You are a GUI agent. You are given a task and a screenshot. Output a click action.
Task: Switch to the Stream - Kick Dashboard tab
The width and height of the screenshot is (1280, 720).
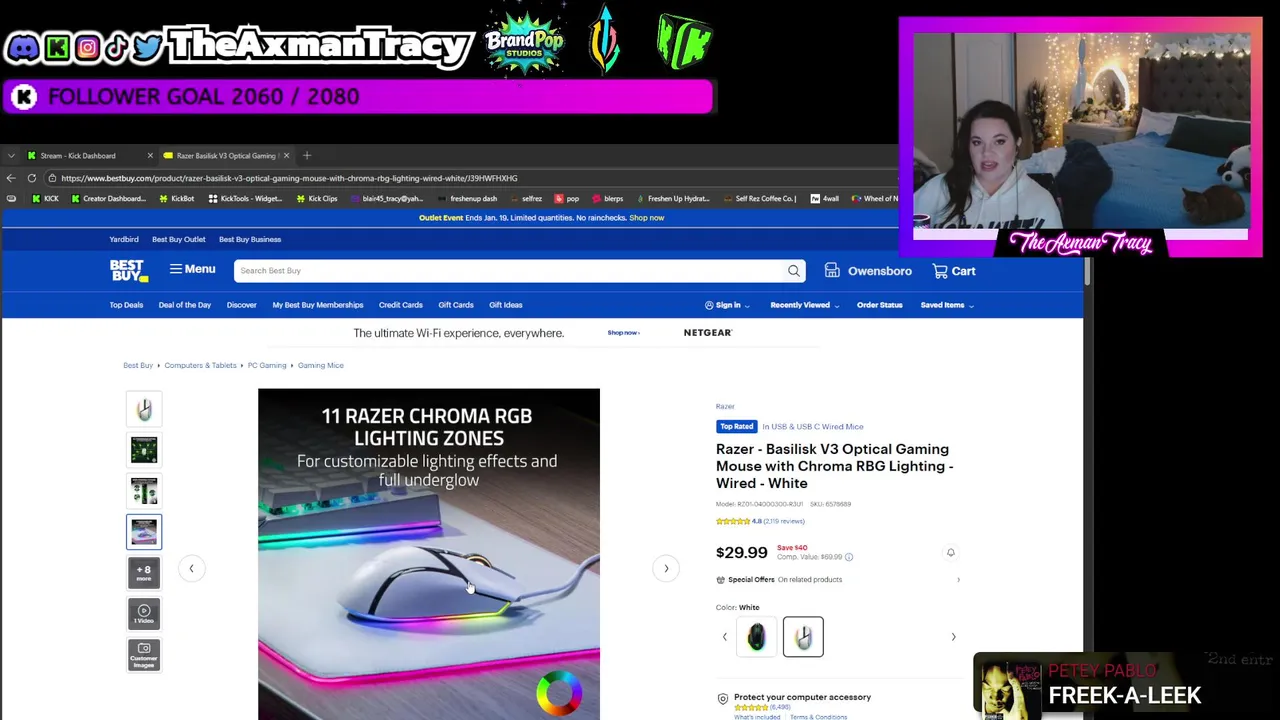click(85, 155)
